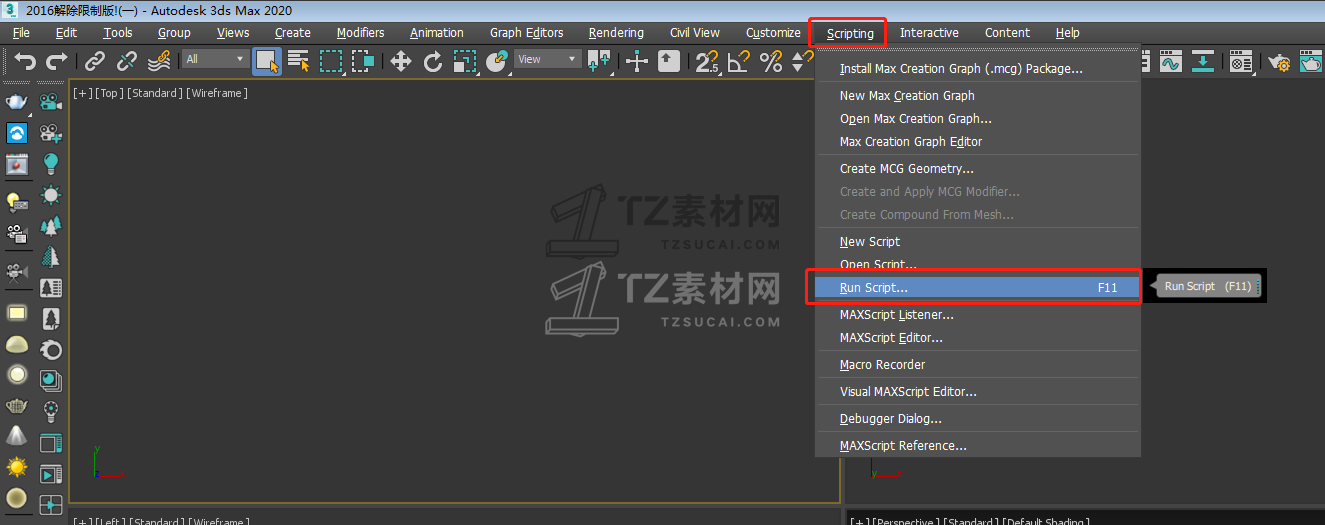Click the two-trees icon in left sidebar
The width and height of the screenshot is (1325, 525).
[x=50, y=225]
